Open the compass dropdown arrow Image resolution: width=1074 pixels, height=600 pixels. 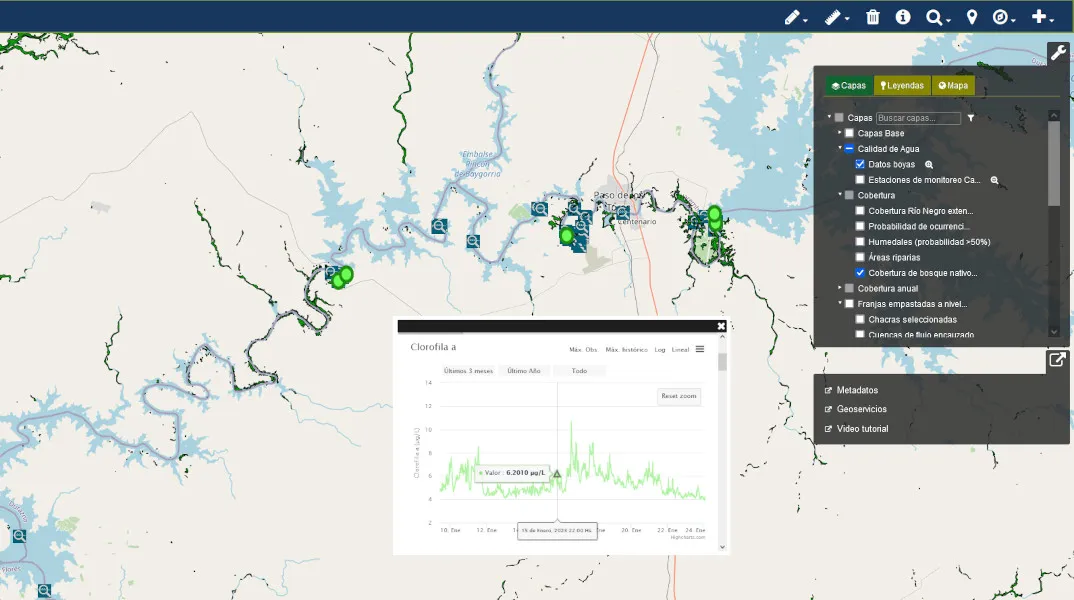(x=1013, y=20)
